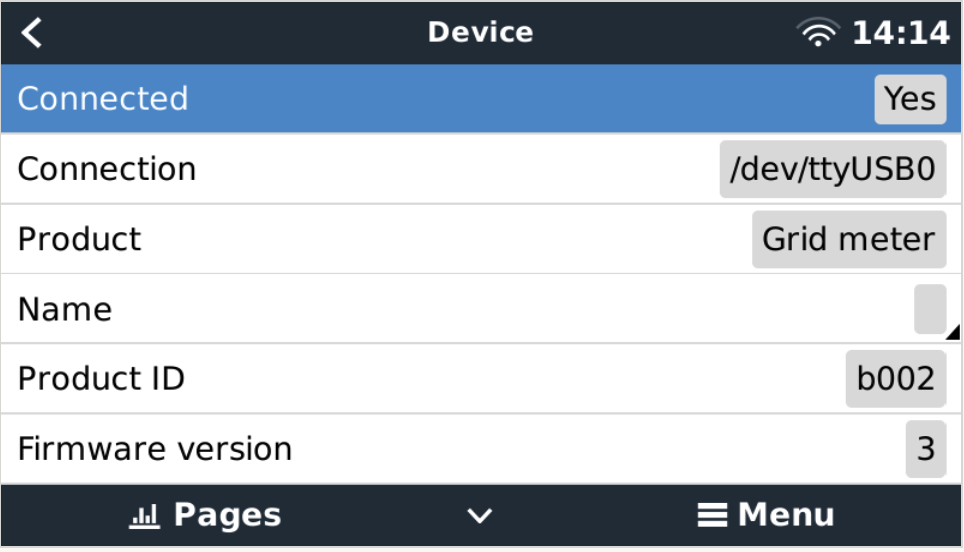Select the Name row

click(x=400, y=309)
